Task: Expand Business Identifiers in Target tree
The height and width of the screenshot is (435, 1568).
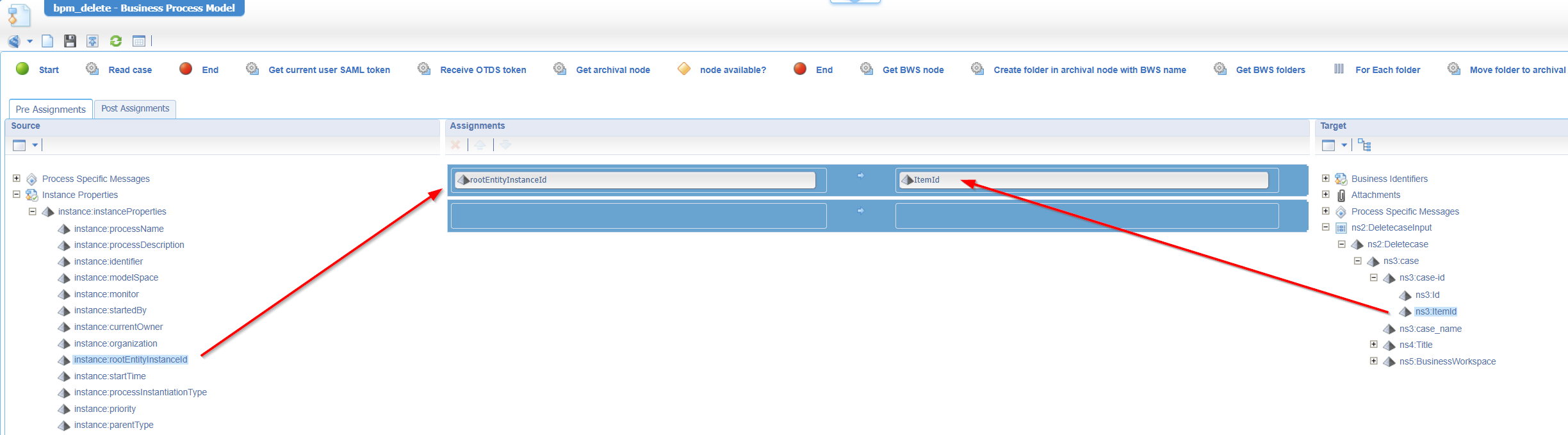Action: click(1326, 178)
